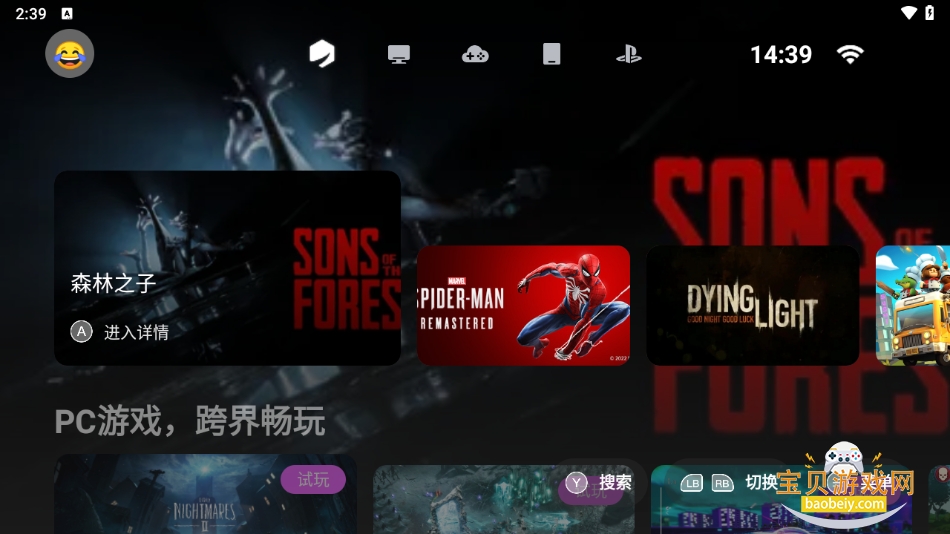Open the Spider-Man Remastered game card
The image size is (950, 534).
click(523, 305)
